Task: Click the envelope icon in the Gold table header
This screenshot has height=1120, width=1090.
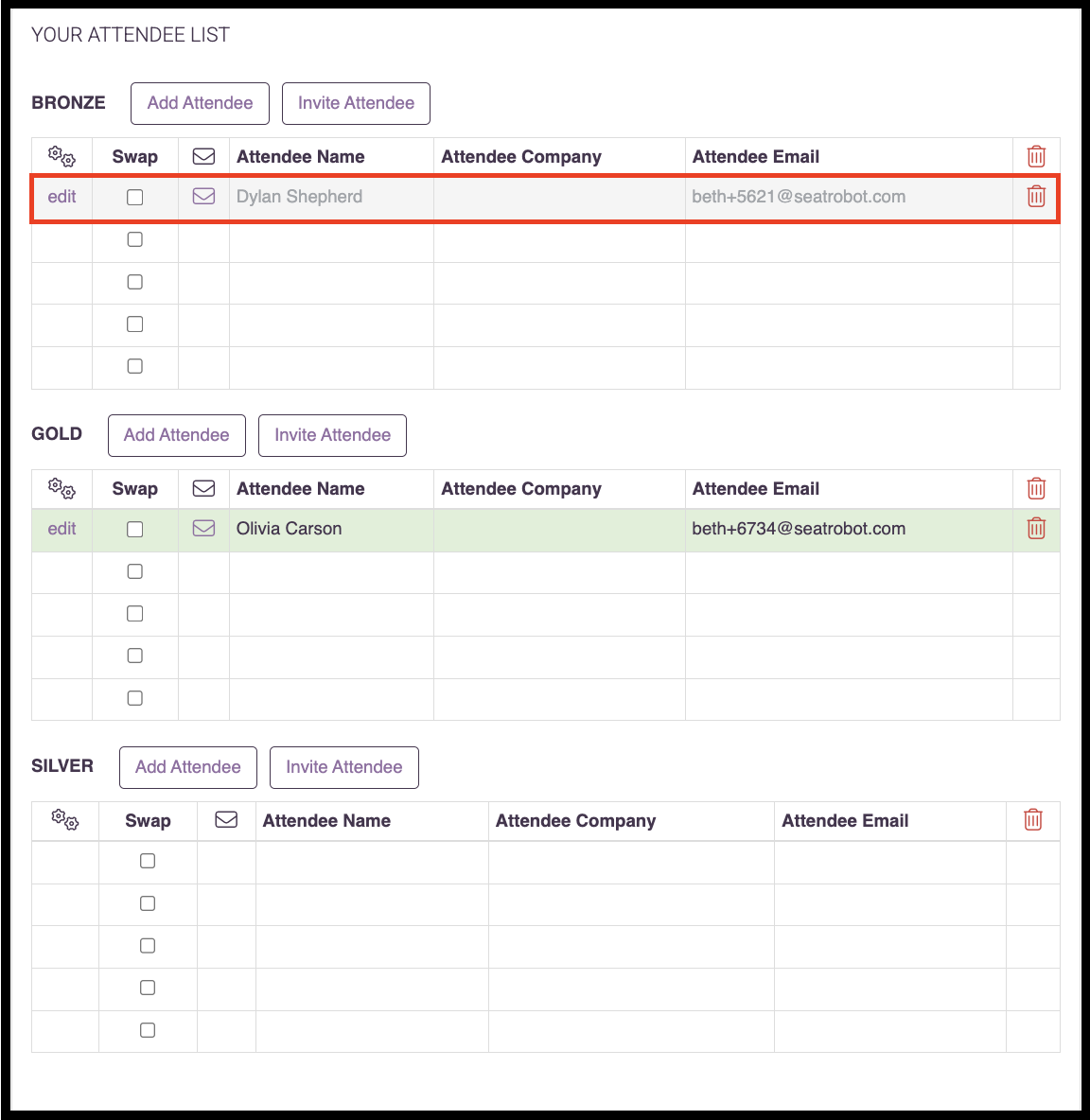Action: [x=203, y=488]
